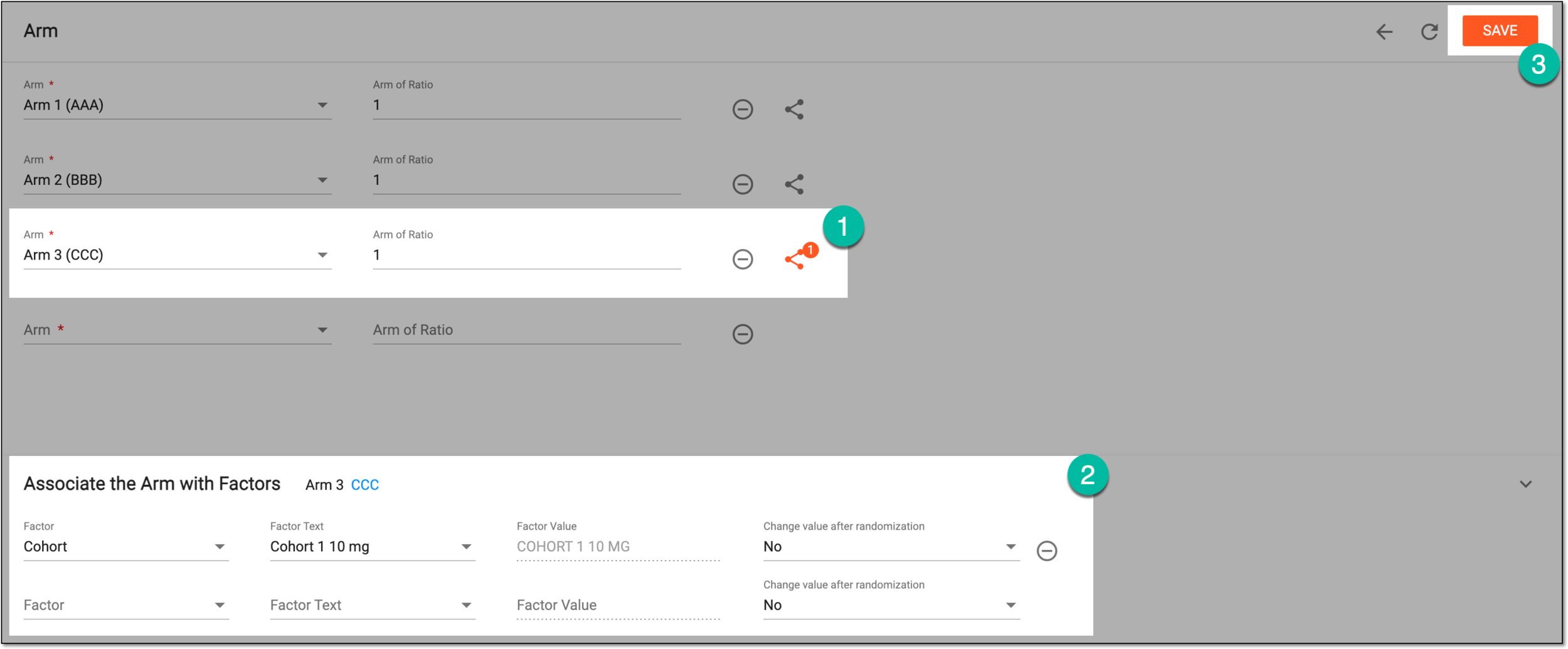This screenshot has height=649, width=1568.
Task: Open the Arm 1 (AAA) dropdown
Action: click(177, 105)
